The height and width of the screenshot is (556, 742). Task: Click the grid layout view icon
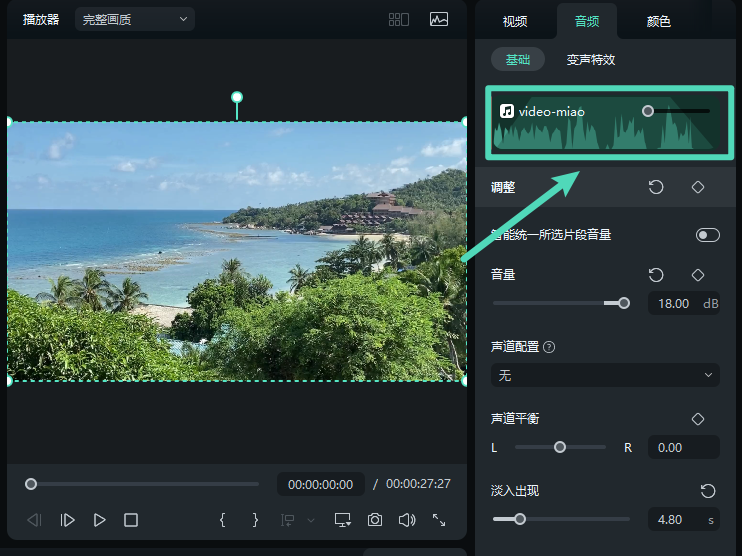click(x=398, y=19)
